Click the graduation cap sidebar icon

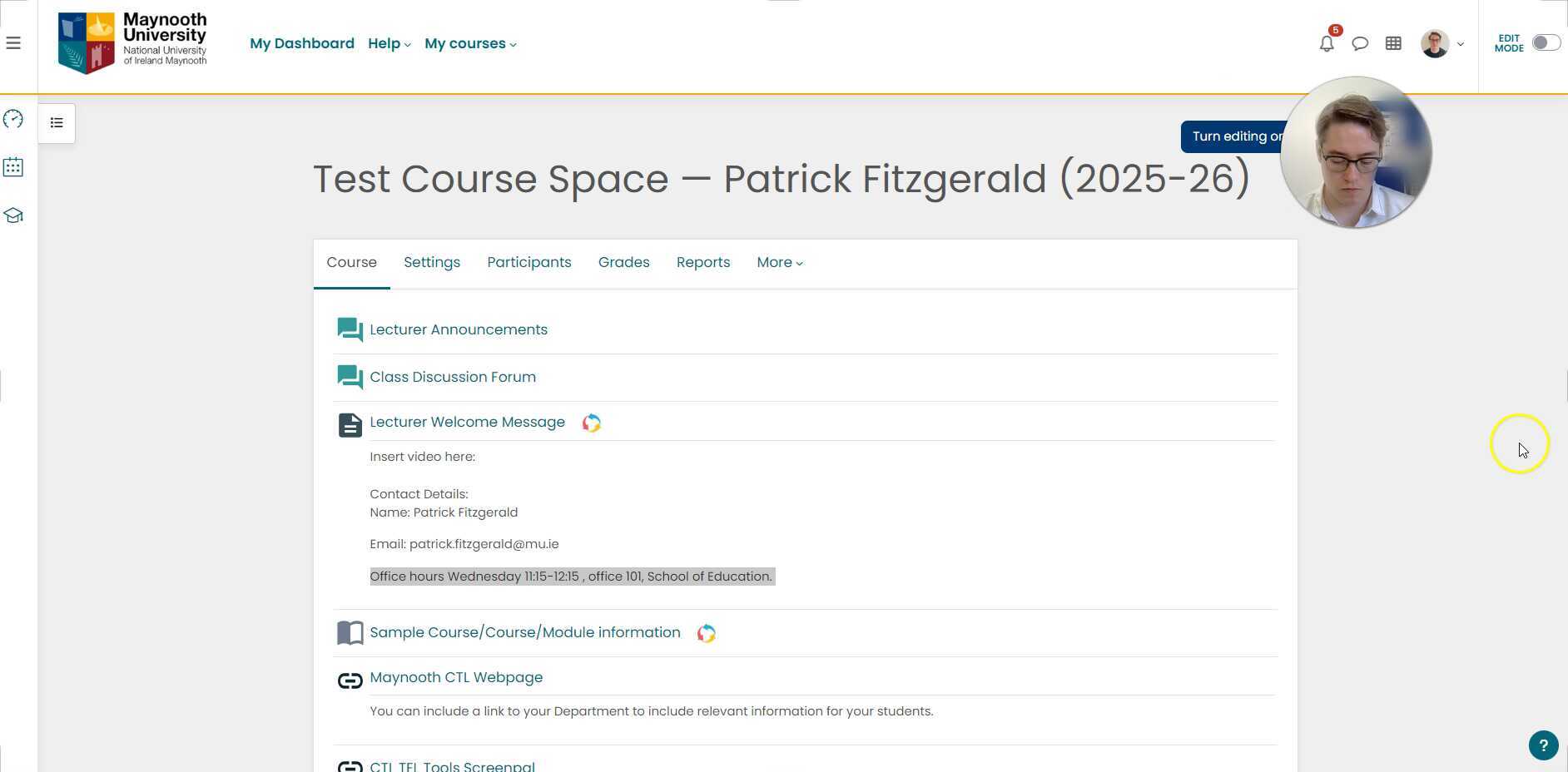pos(13,215)
